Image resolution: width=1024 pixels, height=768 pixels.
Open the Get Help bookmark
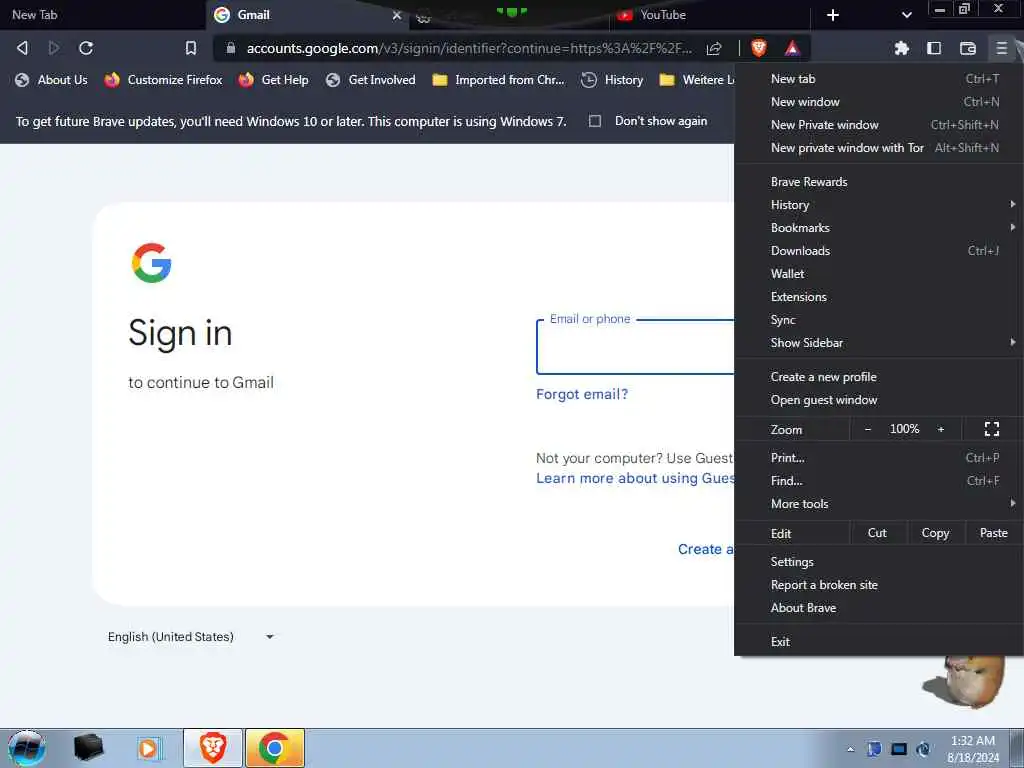(x=273, y=80)
